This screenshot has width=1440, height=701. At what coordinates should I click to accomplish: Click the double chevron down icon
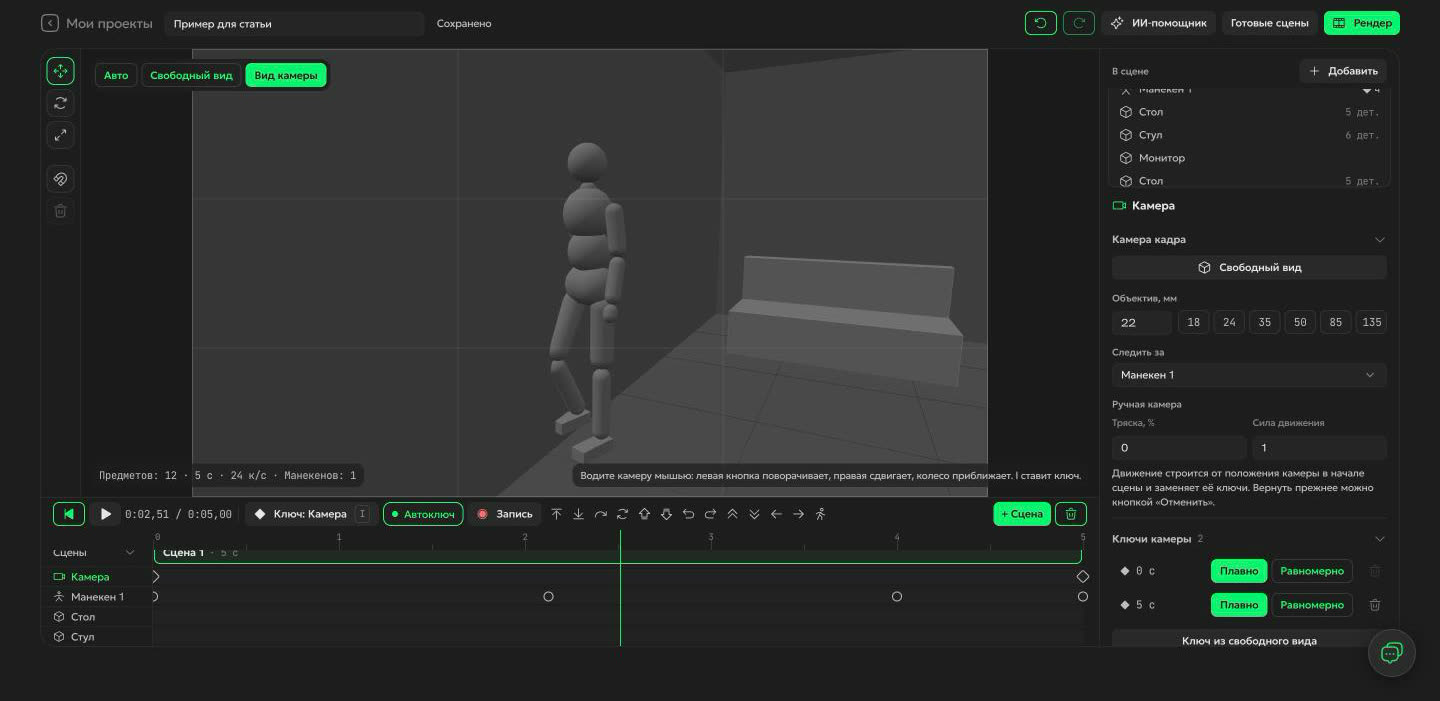point(755,514)
